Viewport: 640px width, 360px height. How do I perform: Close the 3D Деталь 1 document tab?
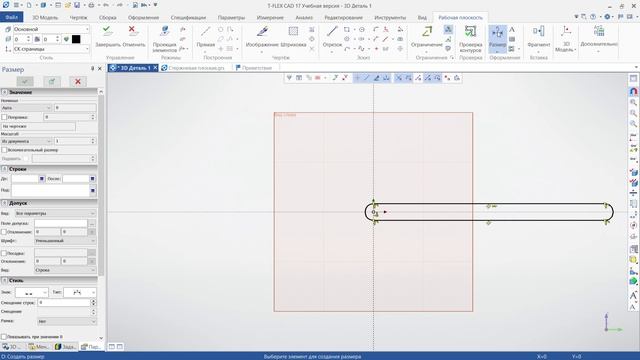(x=155, y=68)
